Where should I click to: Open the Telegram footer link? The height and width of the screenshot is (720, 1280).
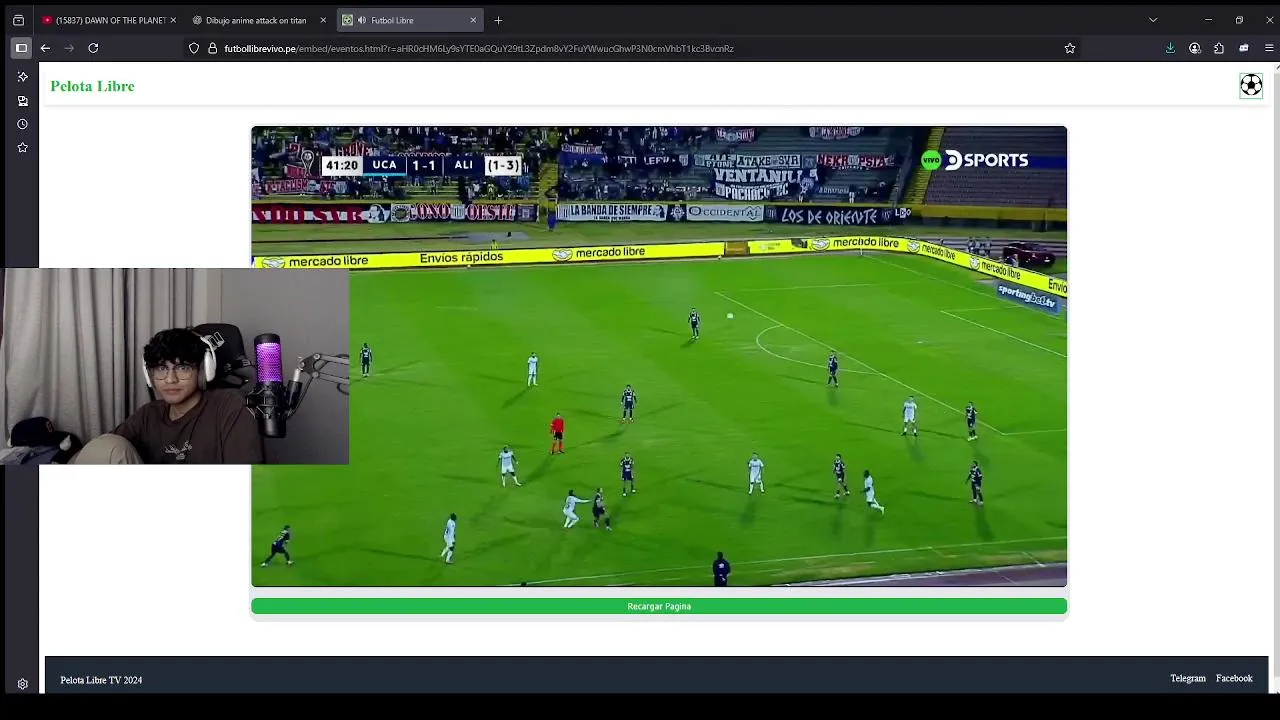click(1188, 679)
